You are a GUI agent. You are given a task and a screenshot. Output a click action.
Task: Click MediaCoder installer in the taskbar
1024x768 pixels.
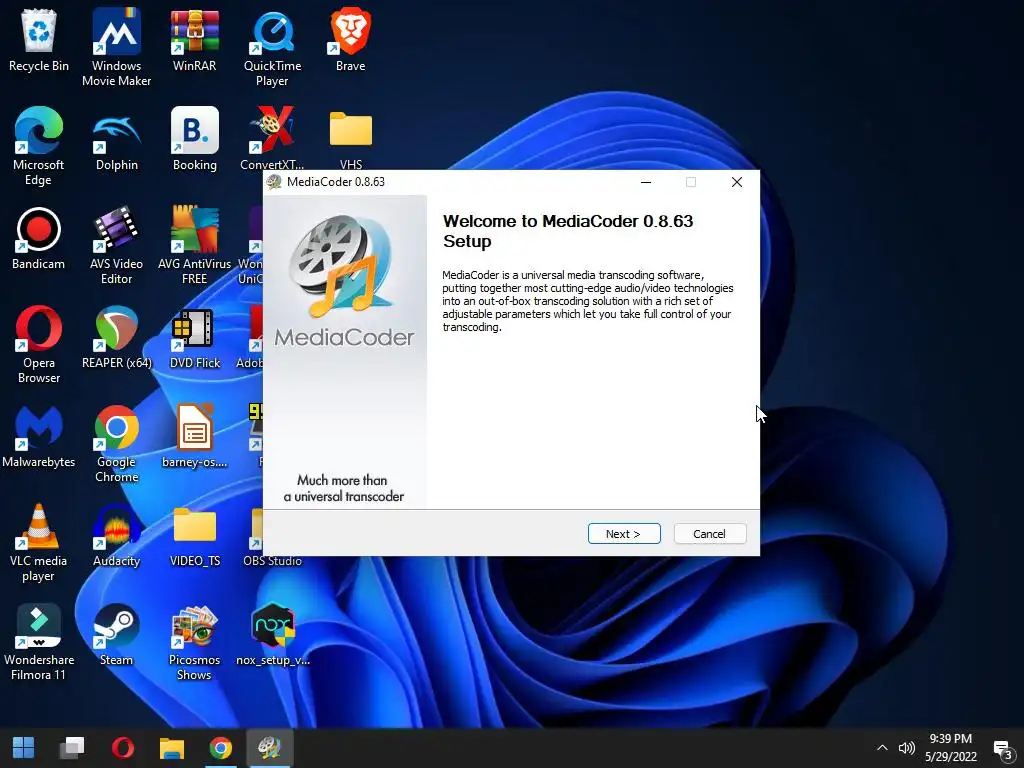point(270,748)
